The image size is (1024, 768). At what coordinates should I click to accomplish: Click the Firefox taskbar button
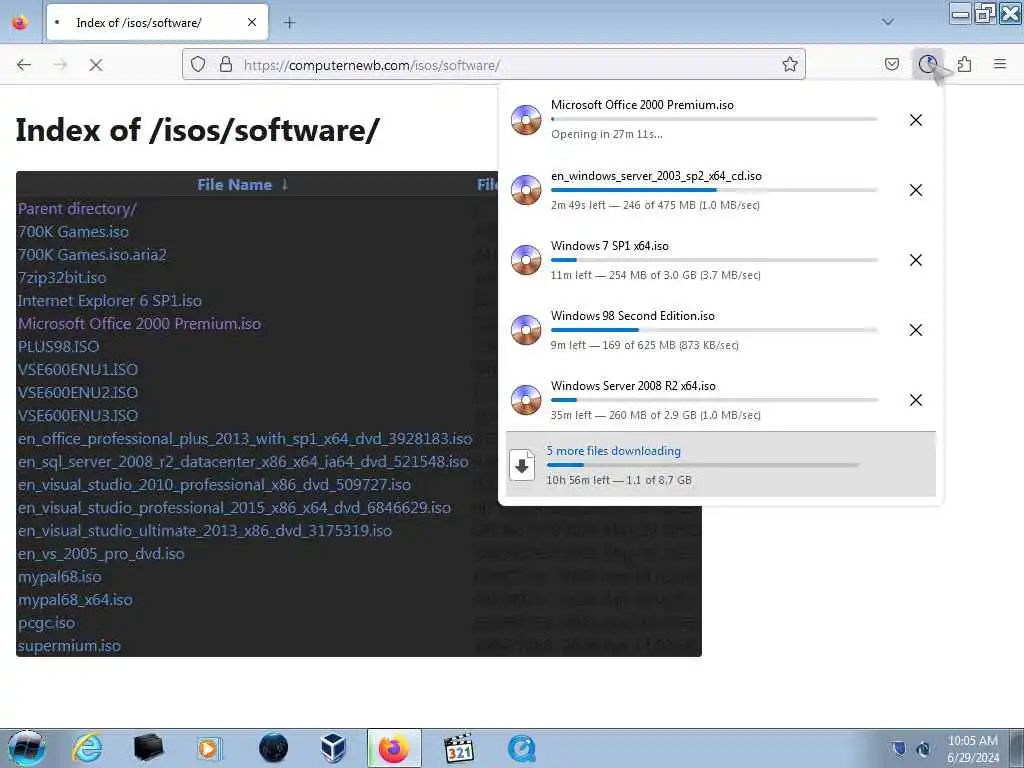[x=394, y=748]
